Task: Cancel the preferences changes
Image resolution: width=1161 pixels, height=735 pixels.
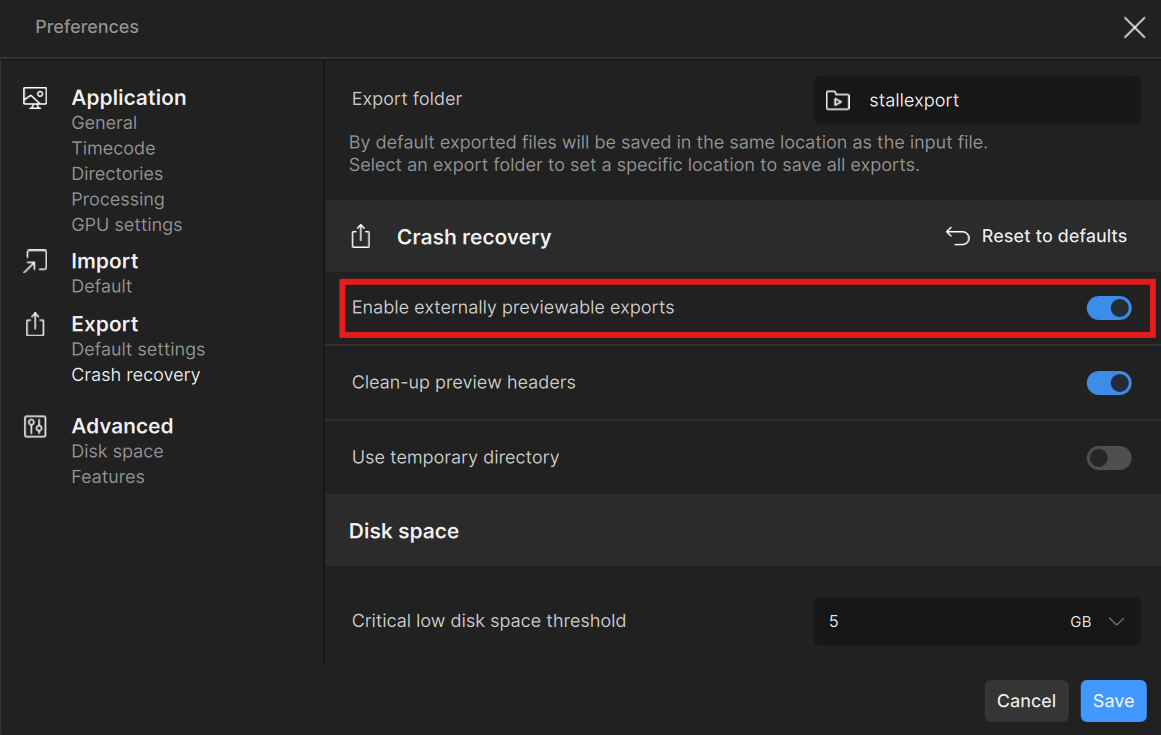Action: click(1026, 701)
